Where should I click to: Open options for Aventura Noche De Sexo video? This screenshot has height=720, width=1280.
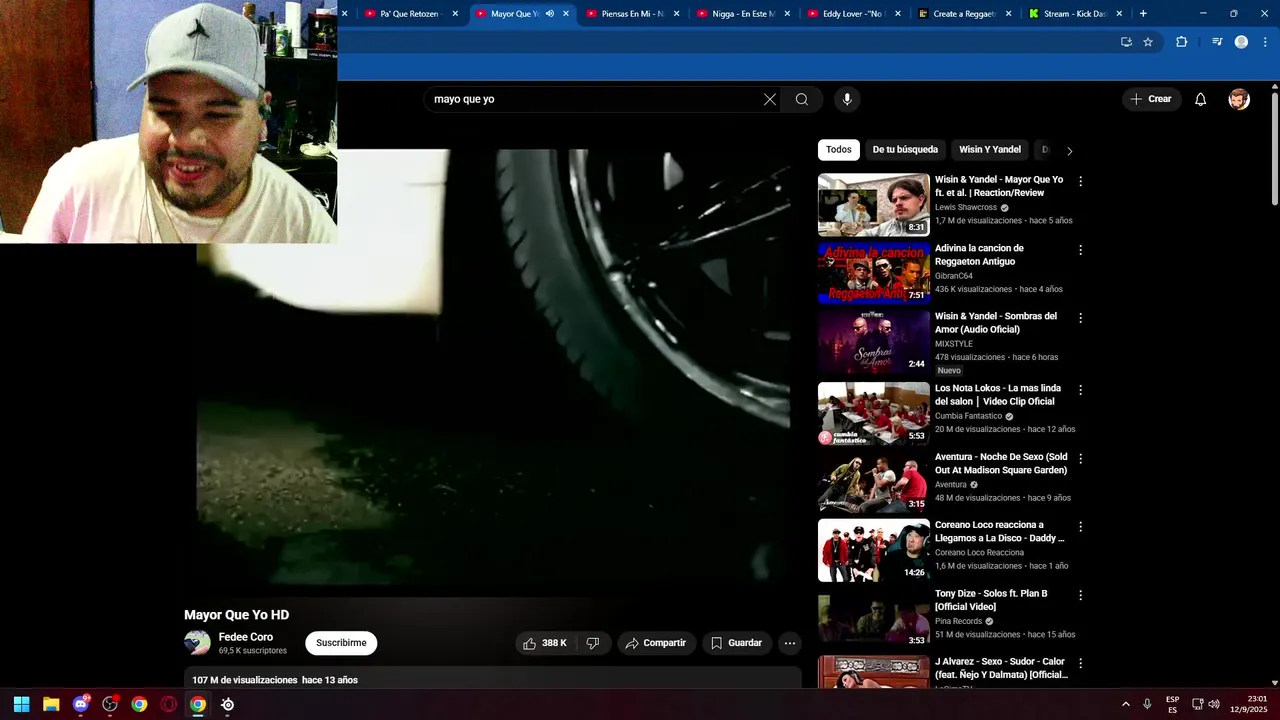(x=1080, y=458)
